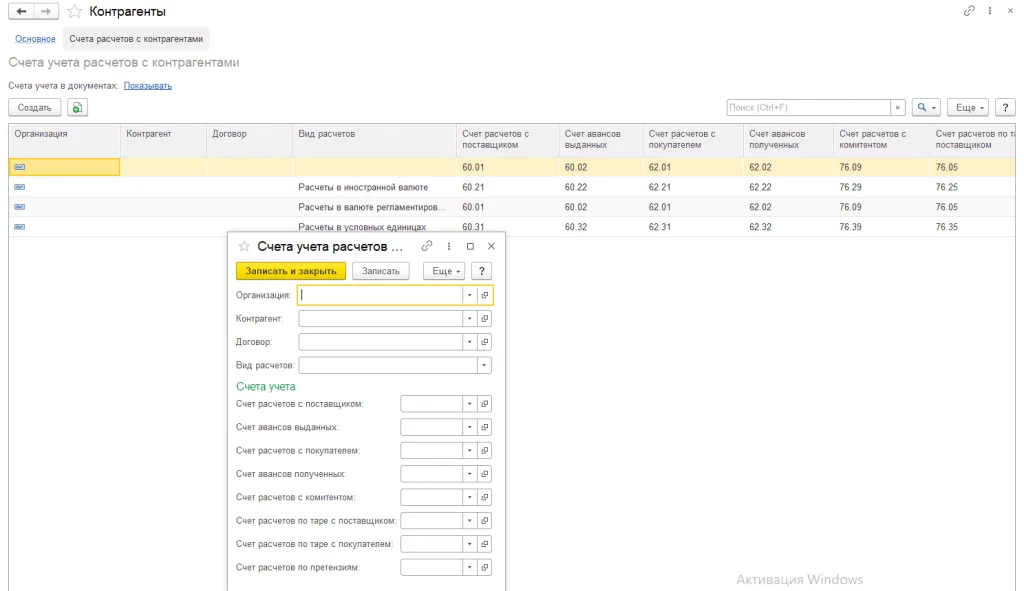Star the Счета учета расчетов dialog

point(244,246)
